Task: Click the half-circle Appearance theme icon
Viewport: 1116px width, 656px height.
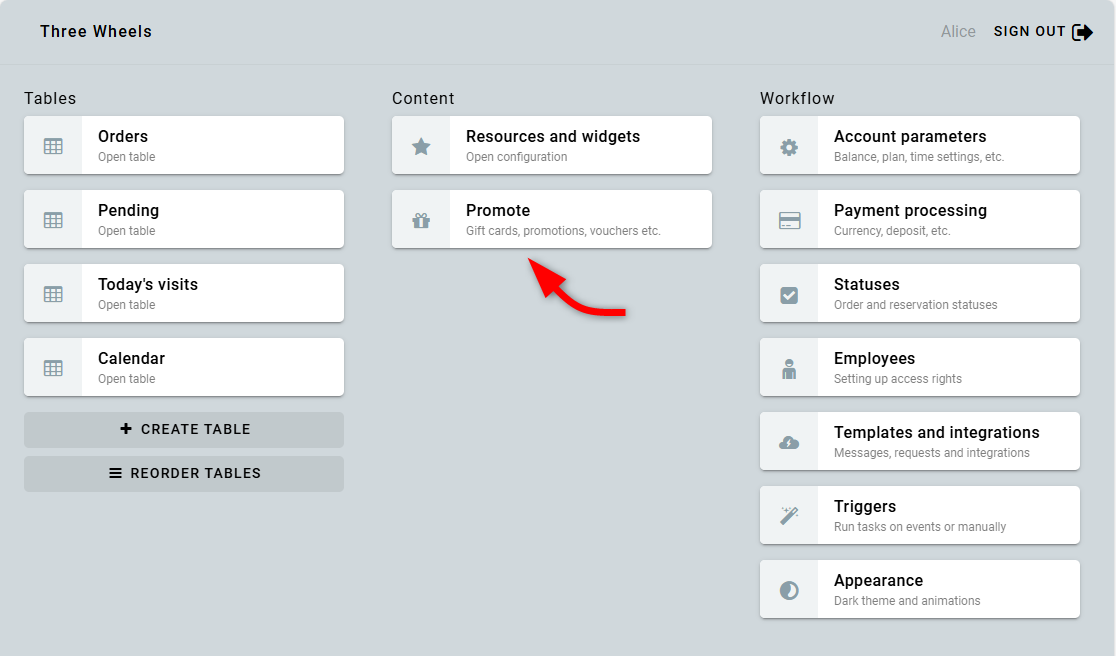Action: (x=789, y=590)
